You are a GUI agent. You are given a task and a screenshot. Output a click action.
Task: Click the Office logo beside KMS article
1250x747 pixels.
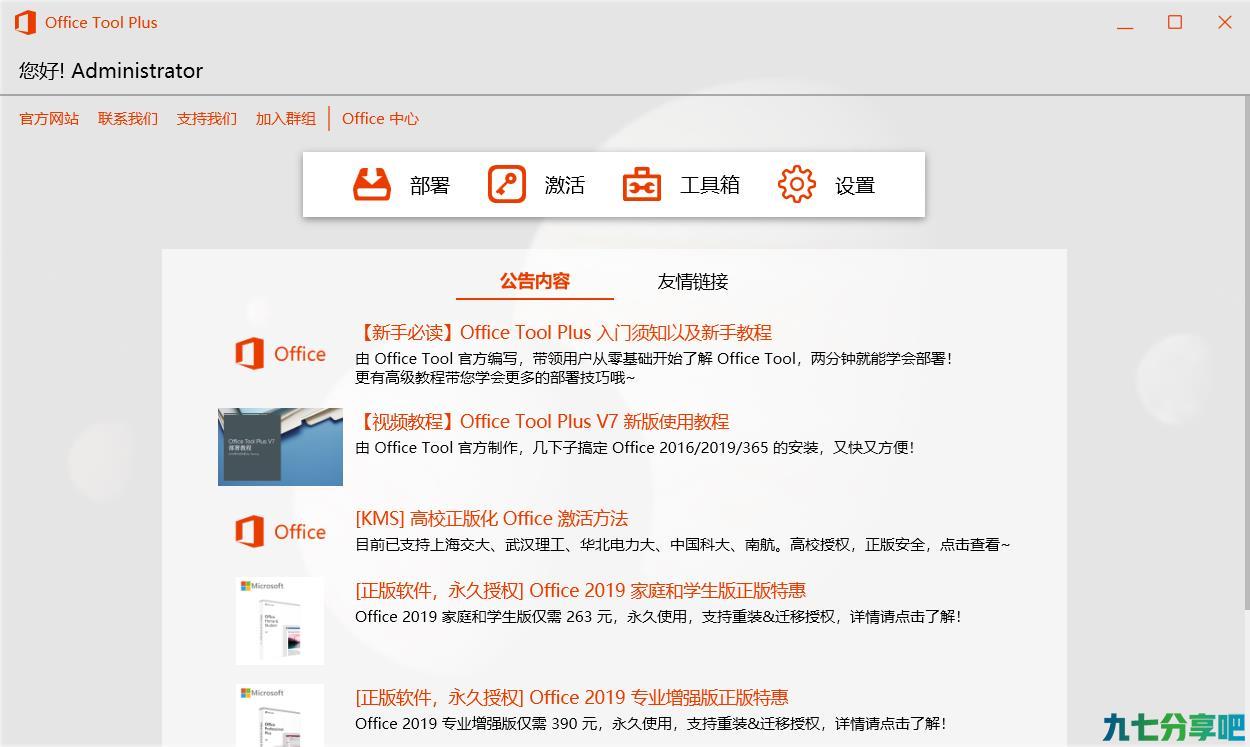[x=280, y=531]
